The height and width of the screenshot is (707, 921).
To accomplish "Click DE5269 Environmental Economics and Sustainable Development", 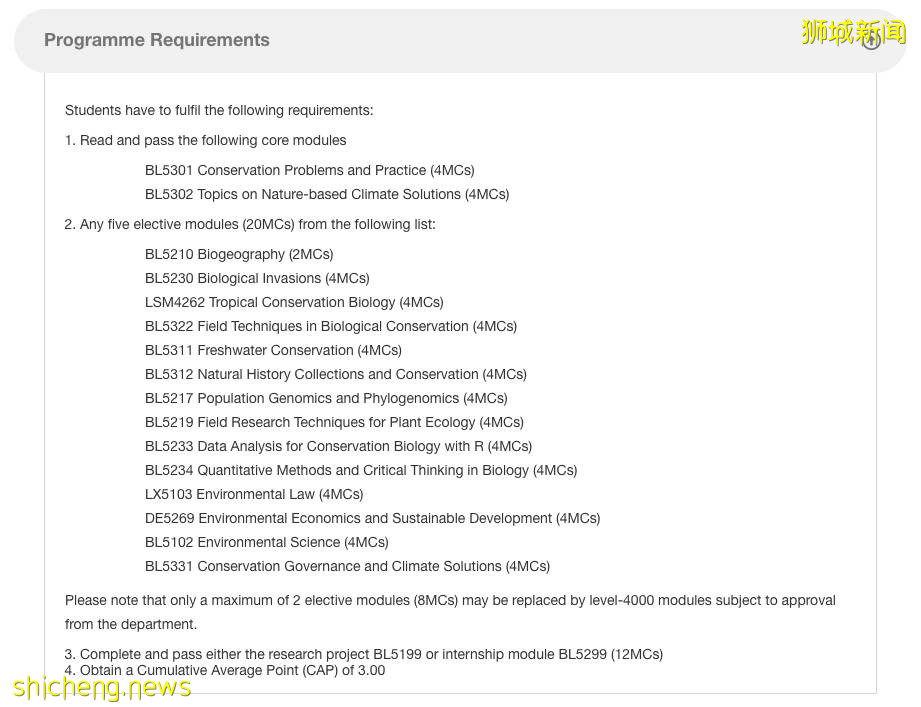I will pos(372,518).
